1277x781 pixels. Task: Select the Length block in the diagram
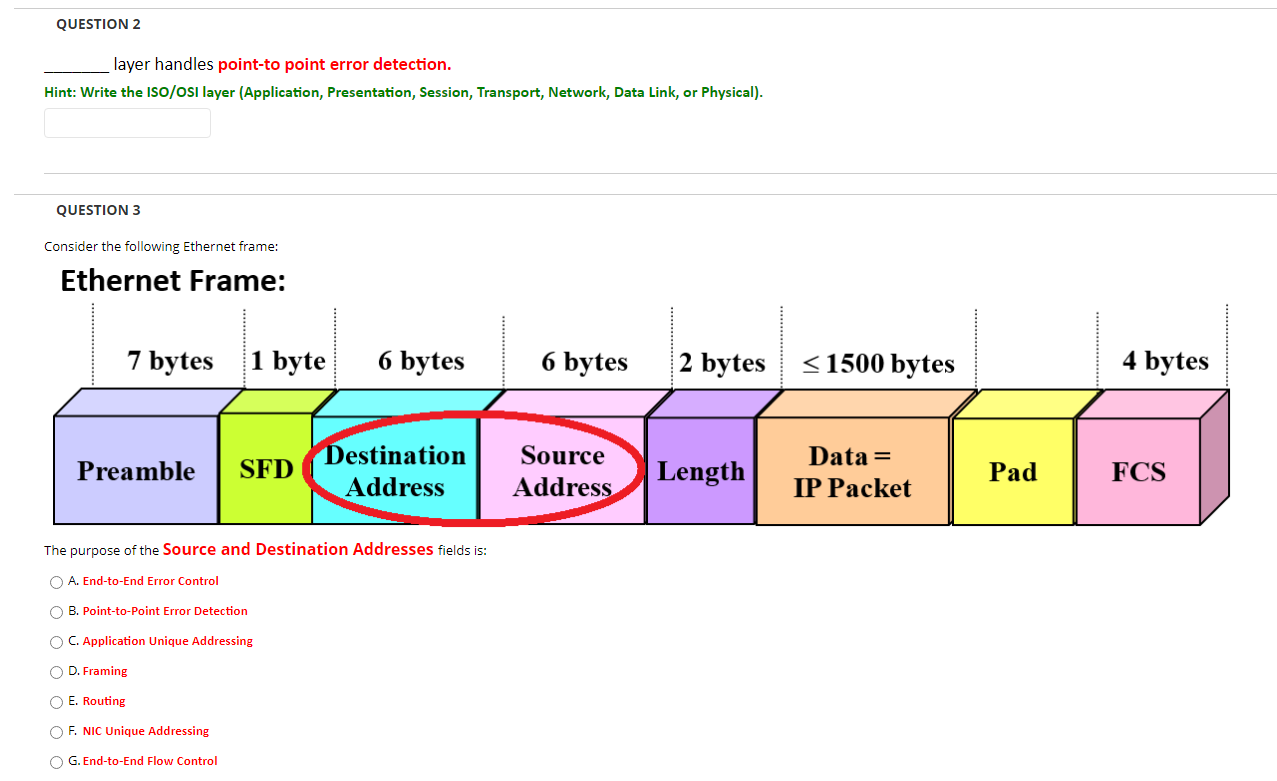pos(700,471)
